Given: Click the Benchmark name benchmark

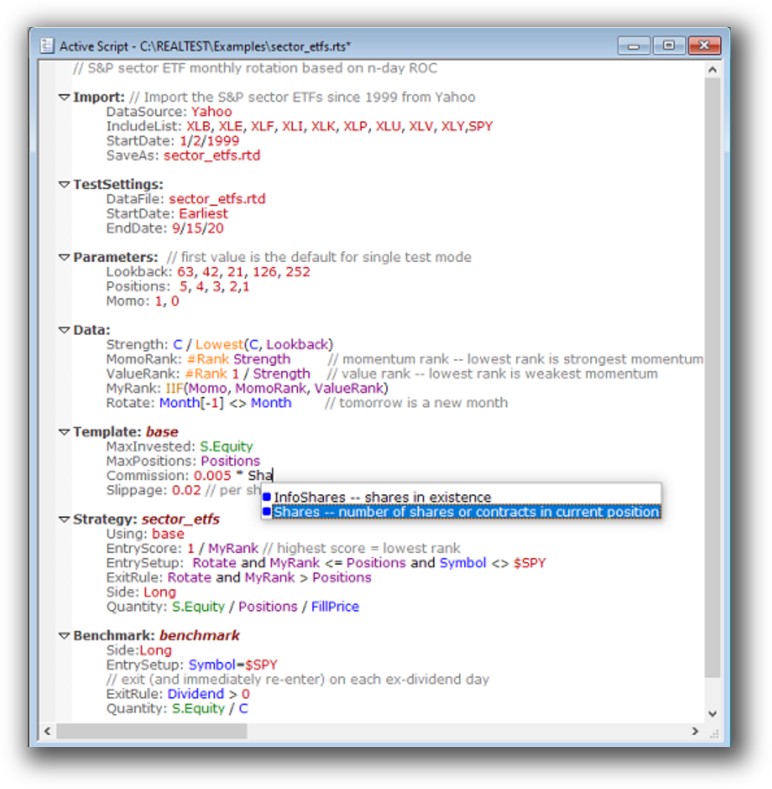Looking at the screenshot, I should (199, 636).
